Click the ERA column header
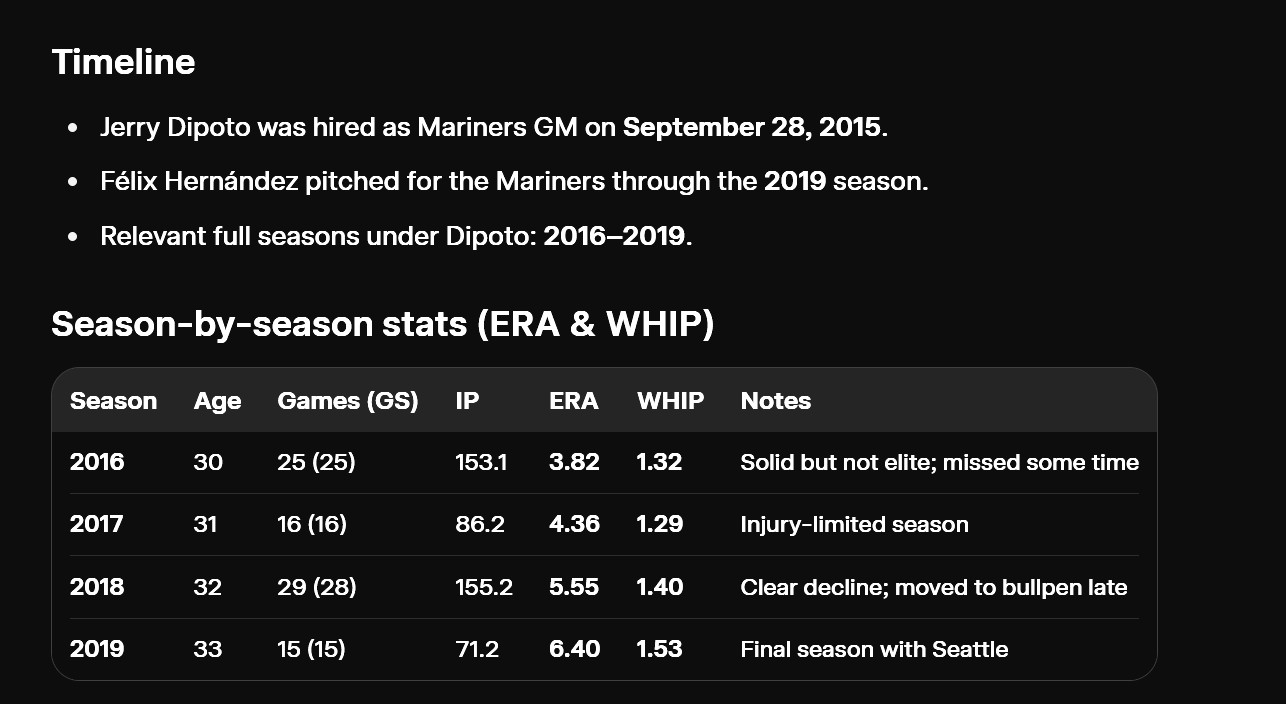Viewport: 1286px width, 704px height. (574, 401)
